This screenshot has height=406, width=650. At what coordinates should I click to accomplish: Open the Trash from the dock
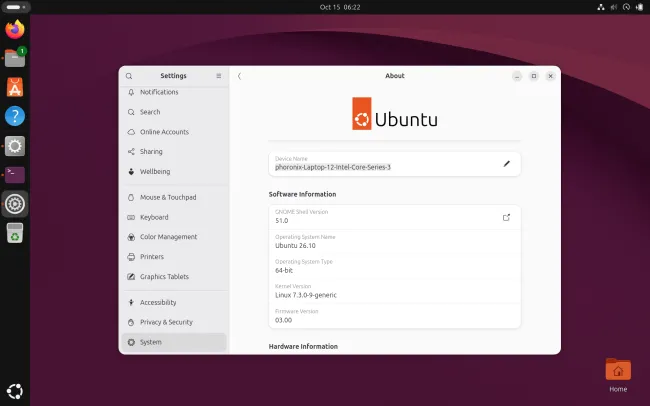15,233
